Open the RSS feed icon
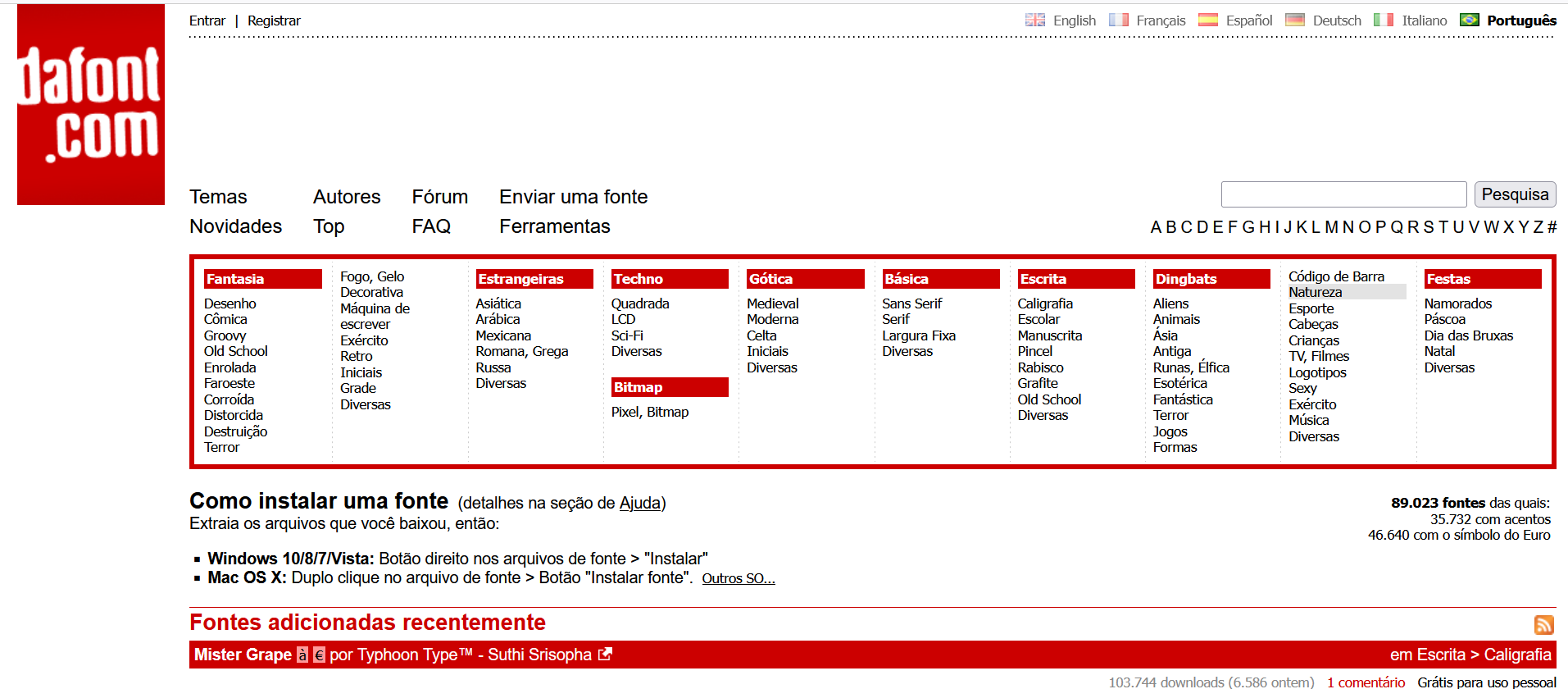 pyautogui.click(x=1544, y=625)
